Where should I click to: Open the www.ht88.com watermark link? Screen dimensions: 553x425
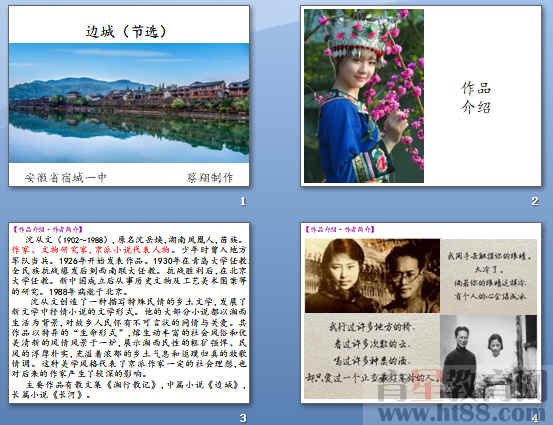(458, 412)
